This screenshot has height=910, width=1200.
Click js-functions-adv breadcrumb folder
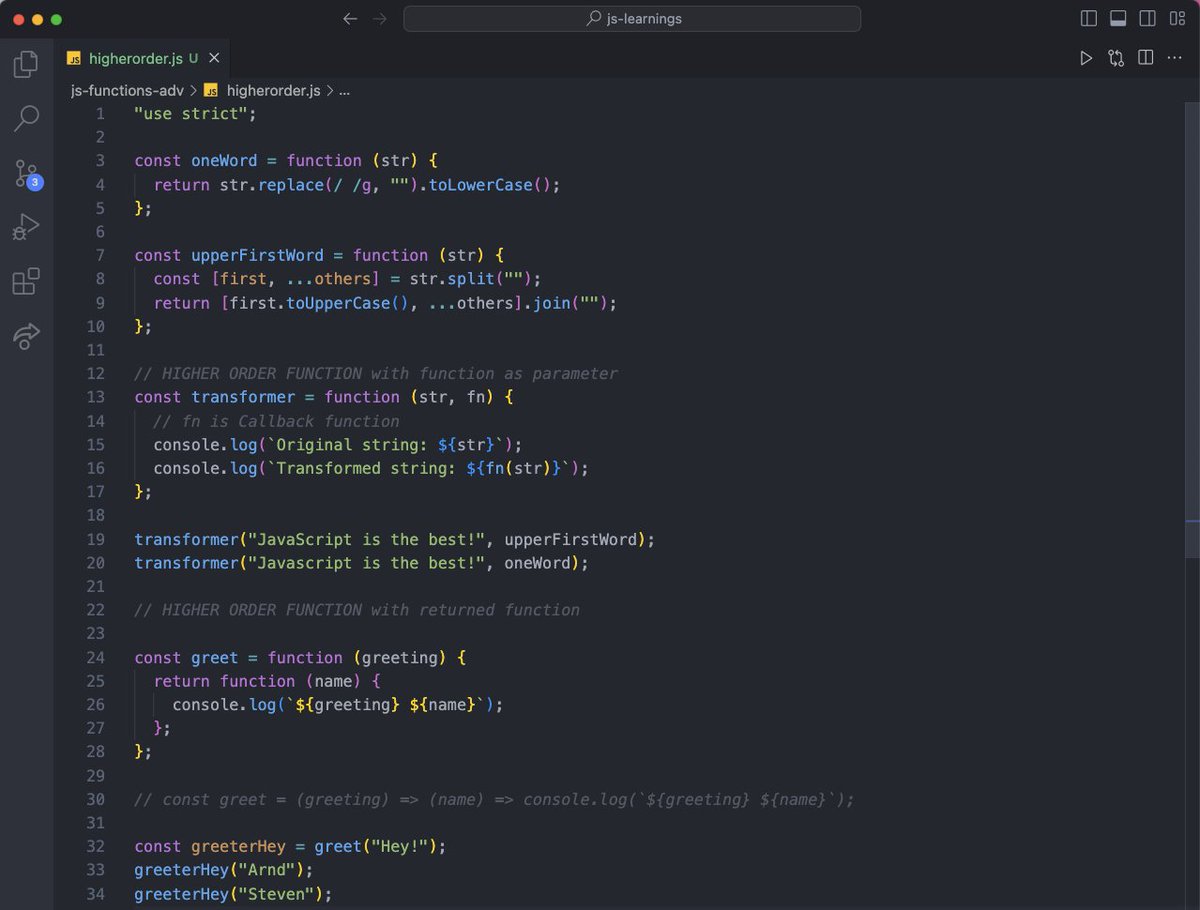(x=127, y=90)
